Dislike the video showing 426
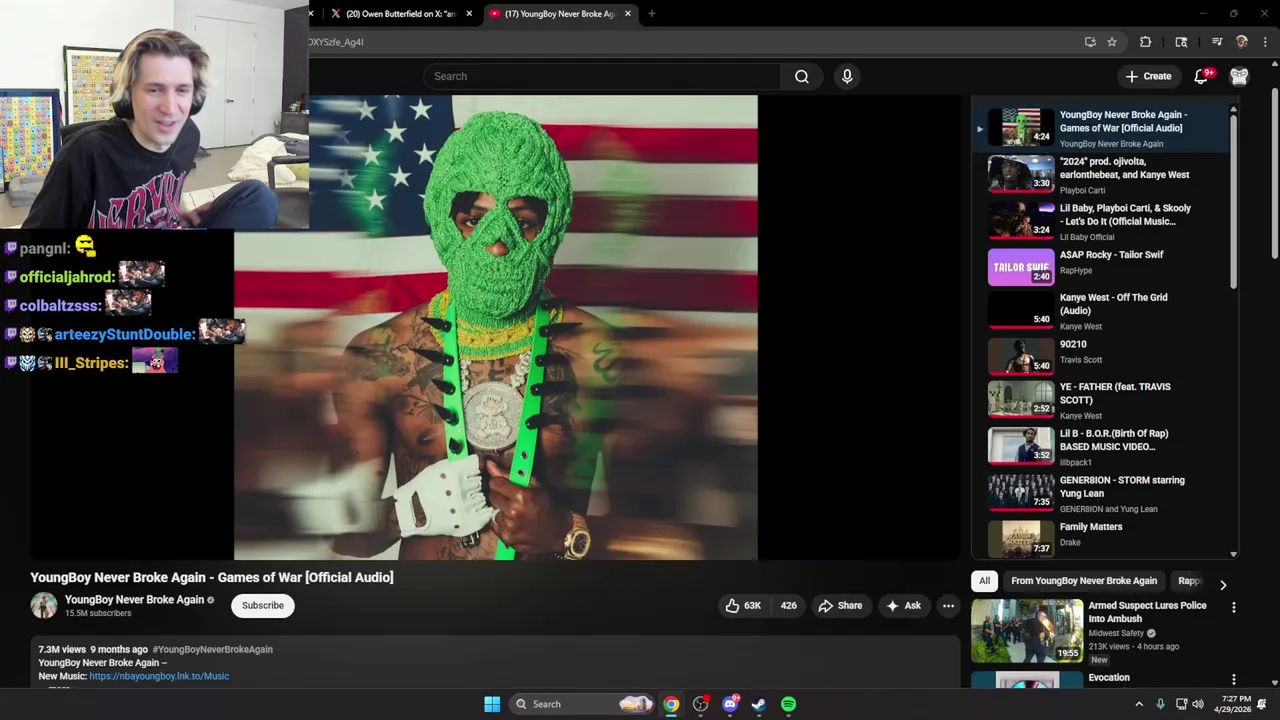This screenshot has width=1280, height=720. 789,605
